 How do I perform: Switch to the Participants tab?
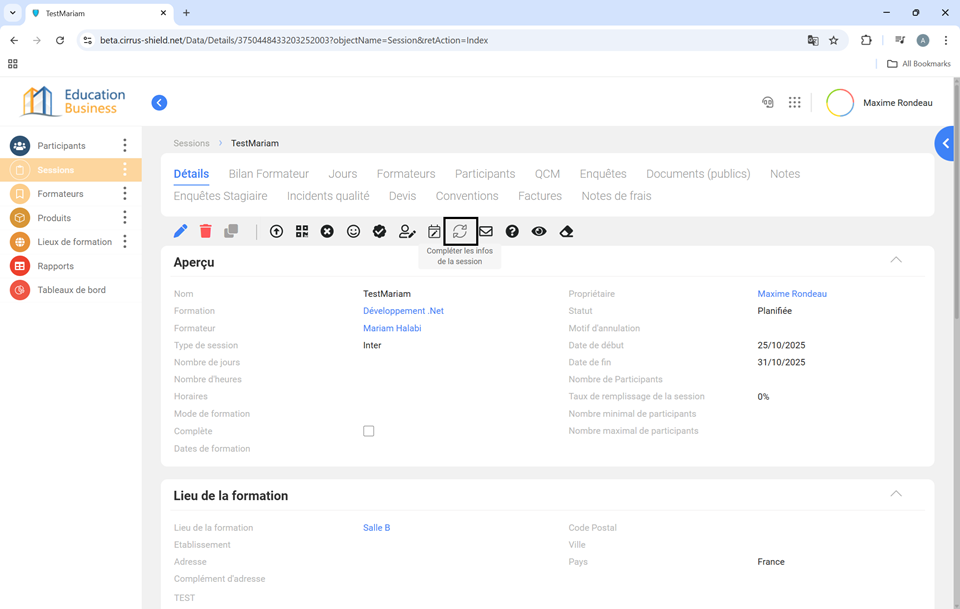click(x=485, y=174)
